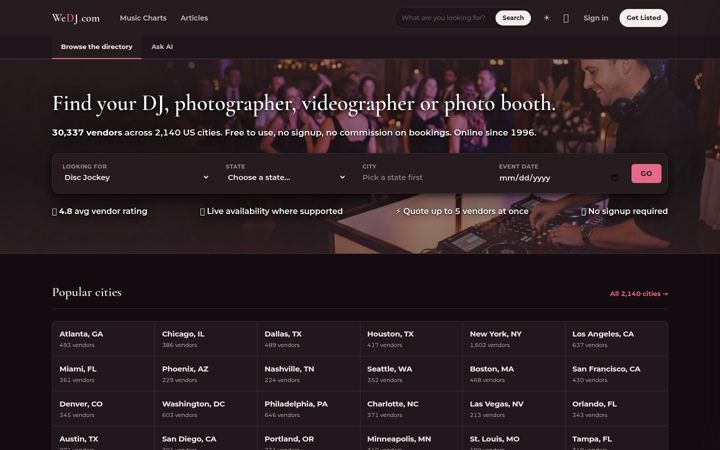Click 'Quote up to 5 vendors at once'

click(466, 211)
